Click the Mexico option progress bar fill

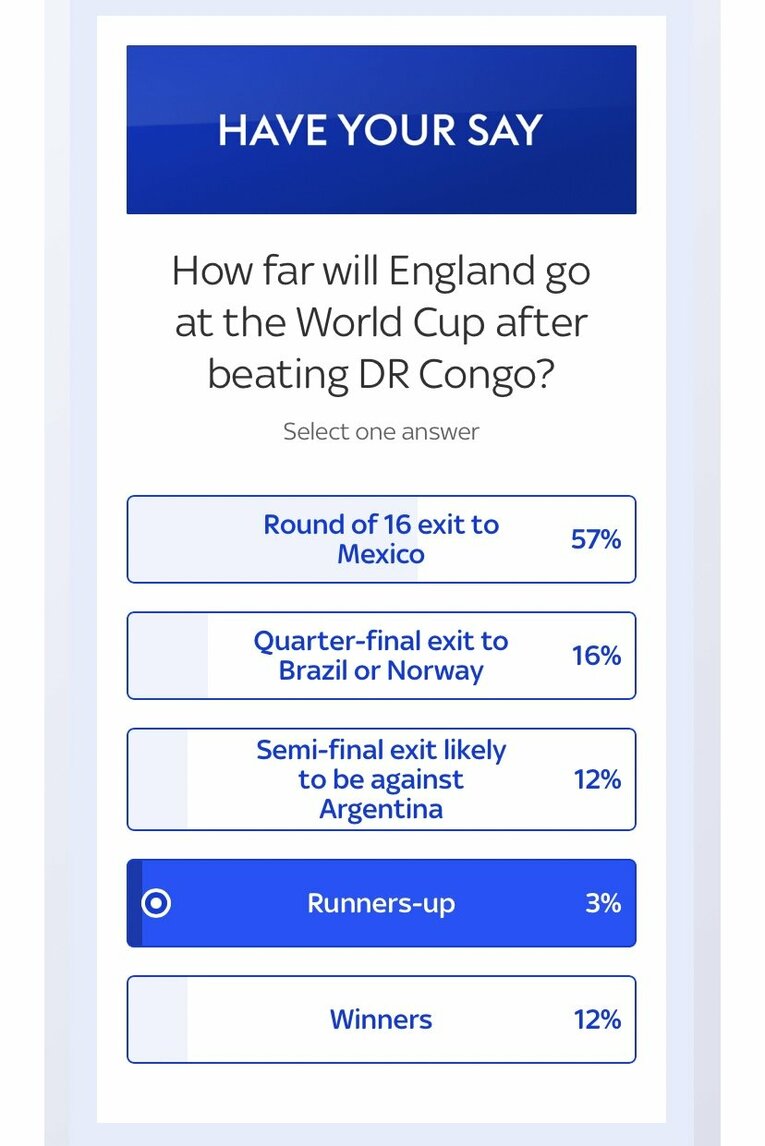point(273,539)
